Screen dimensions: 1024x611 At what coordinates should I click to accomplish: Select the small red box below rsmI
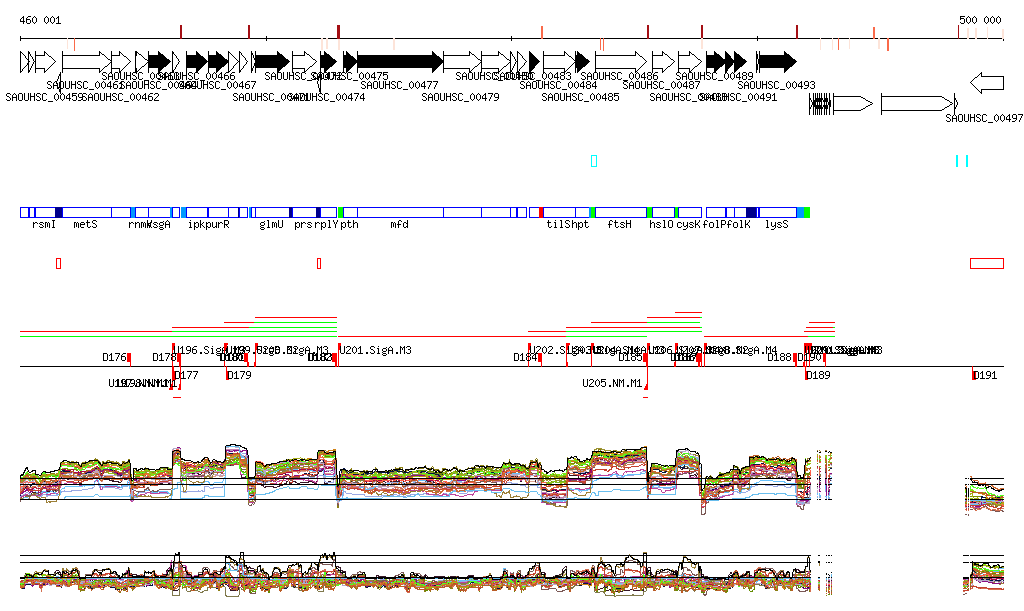(x=59, y=263)
